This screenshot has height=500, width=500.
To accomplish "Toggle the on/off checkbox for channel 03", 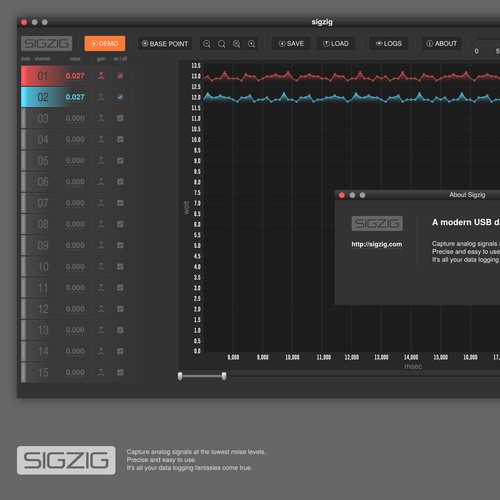I will tap(120, 118).
